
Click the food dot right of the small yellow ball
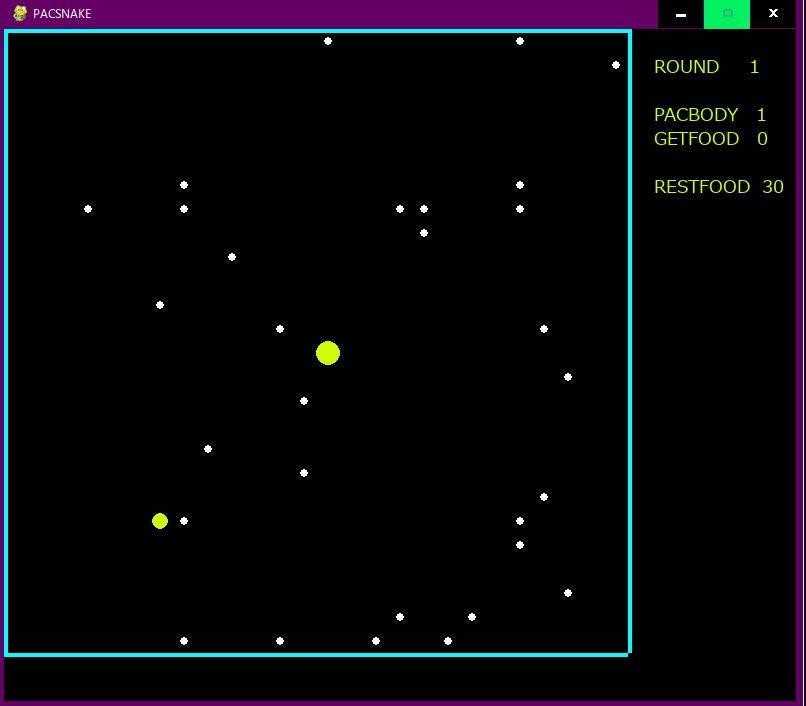coord(184,521)
